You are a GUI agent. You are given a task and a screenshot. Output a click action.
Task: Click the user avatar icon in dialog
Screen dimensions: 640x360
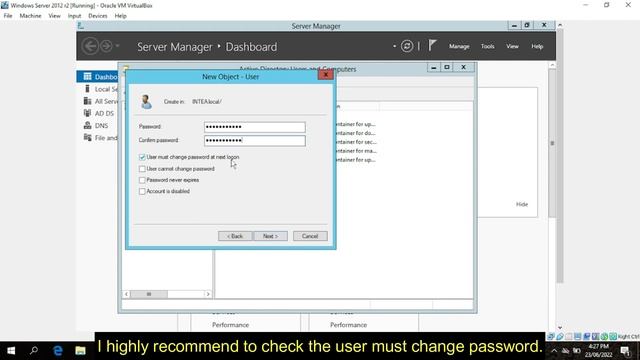[x=146, y=102]
